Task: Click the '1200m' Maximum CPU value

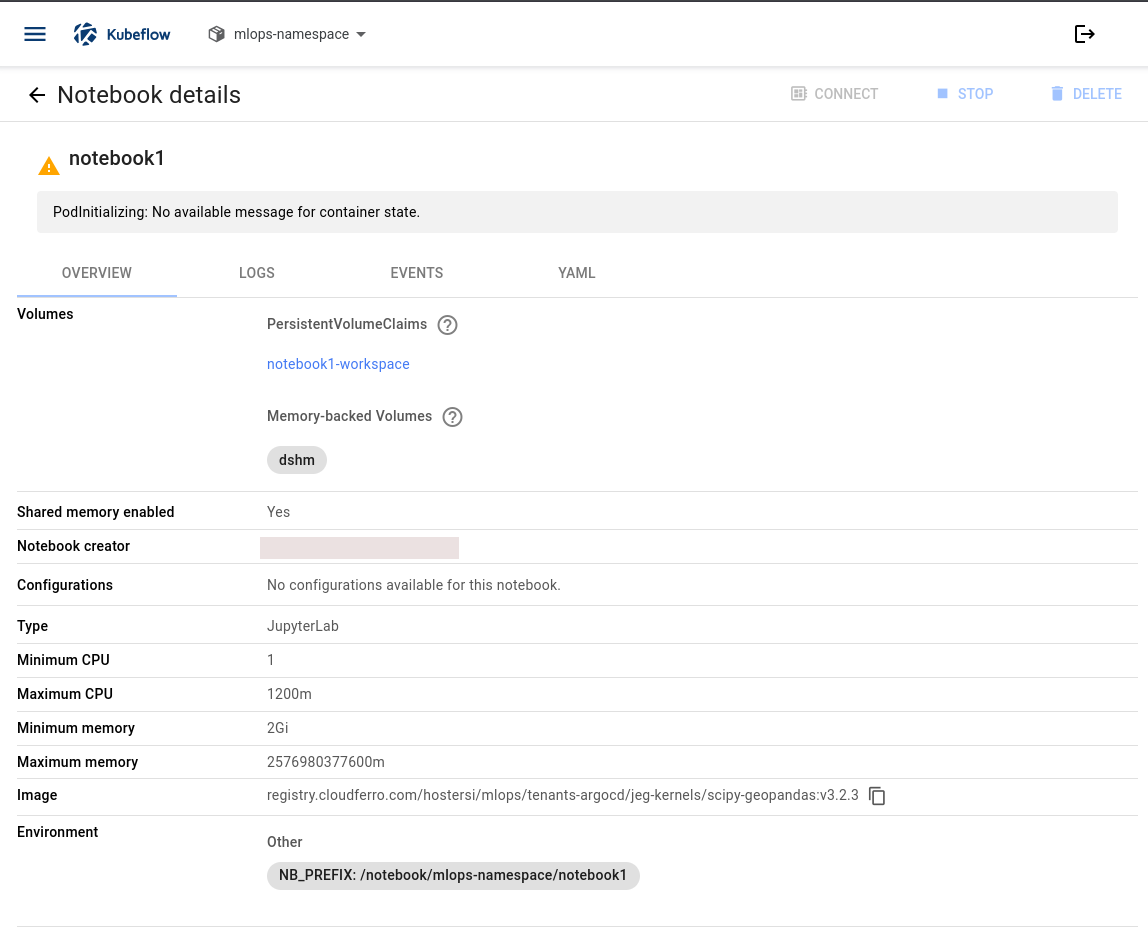Action: click(x=289, y=694)
